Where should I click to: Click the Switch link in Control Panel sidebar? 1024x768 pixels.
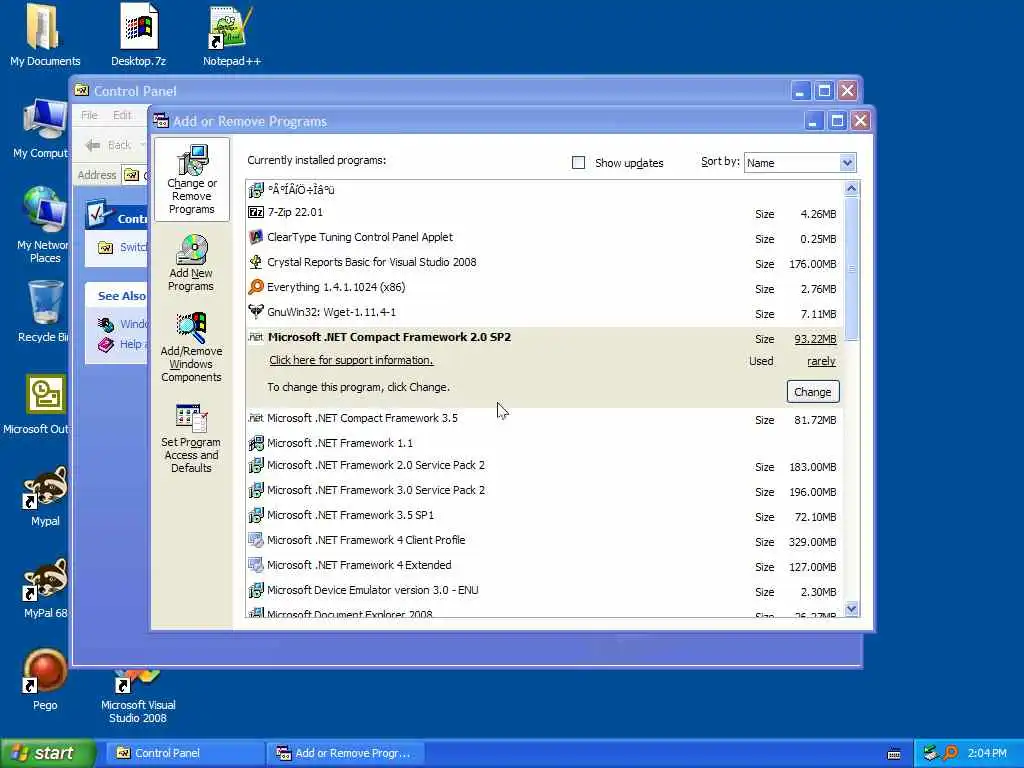pos(133,247)
